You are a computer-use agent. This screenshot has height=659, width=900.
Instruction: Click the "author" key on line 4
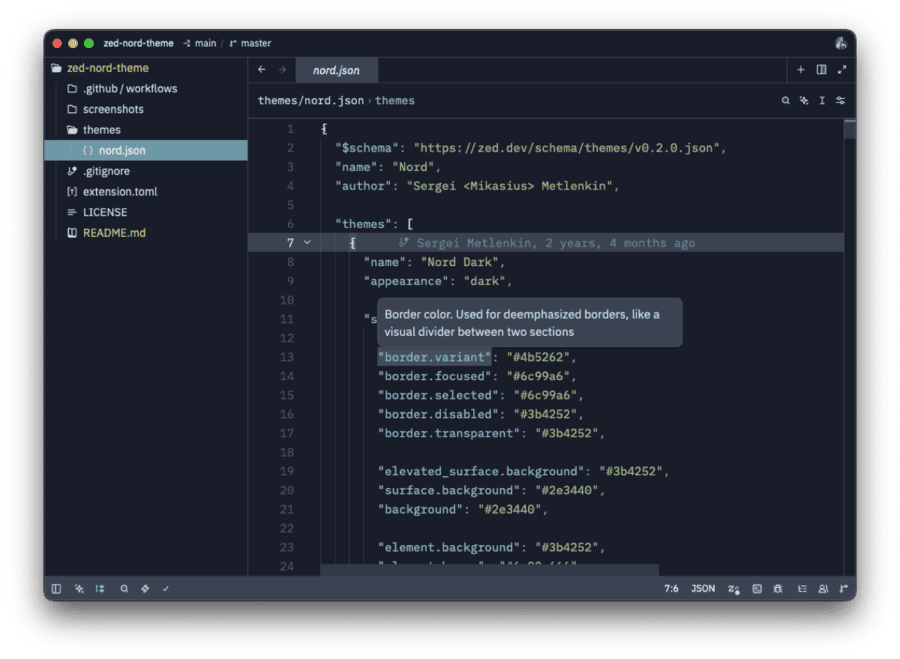pyautogui.click(x=363, y=186)
